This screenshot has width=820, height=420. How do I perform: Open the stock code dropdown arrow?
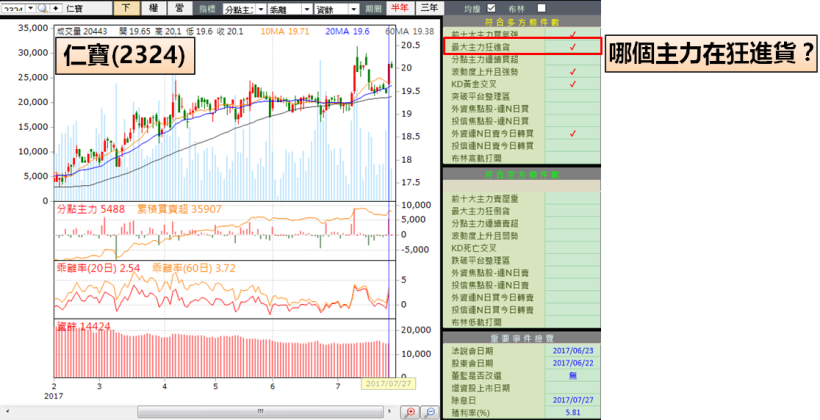click(x=30, y=8)
